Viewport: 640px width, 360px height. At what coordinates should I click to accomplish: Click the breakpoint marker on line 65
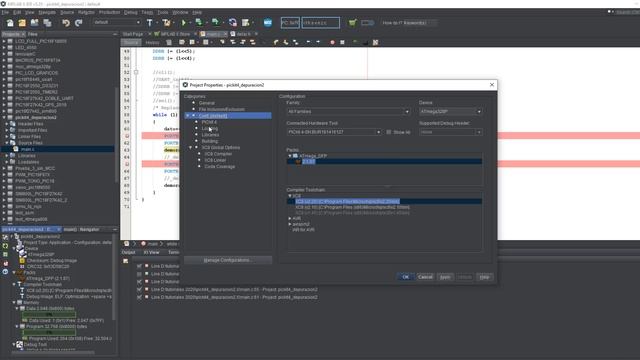tap(127, 164)
